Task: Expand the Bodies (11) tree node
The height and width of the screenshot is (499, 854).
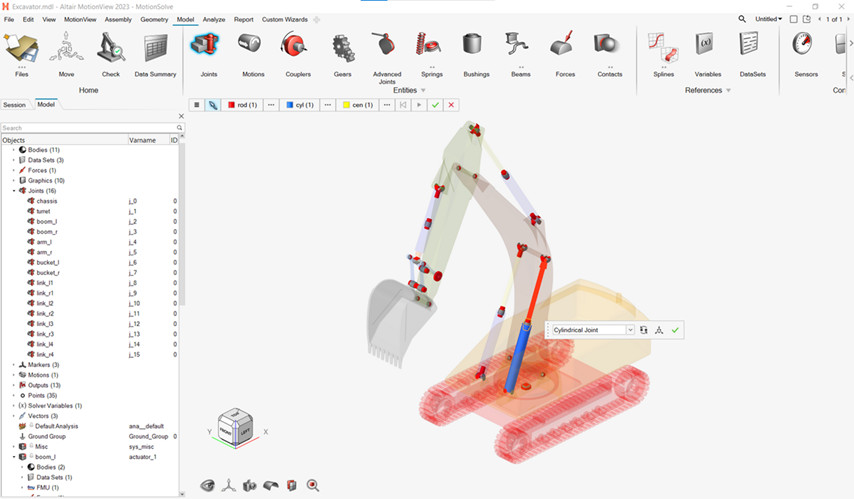Action: 14,150
